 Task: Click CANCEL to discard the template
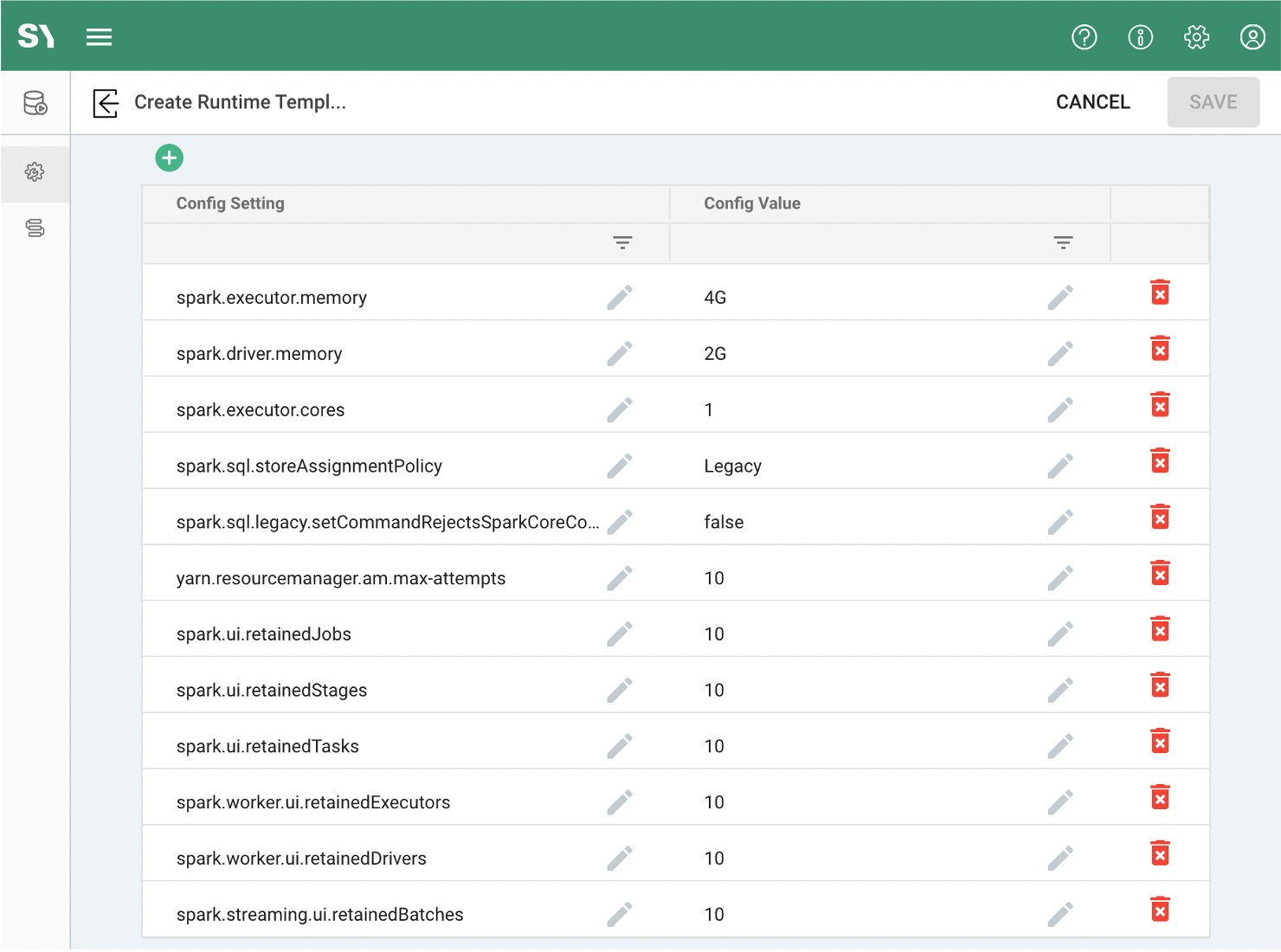pyautogui.click(x=1092, y=102)
